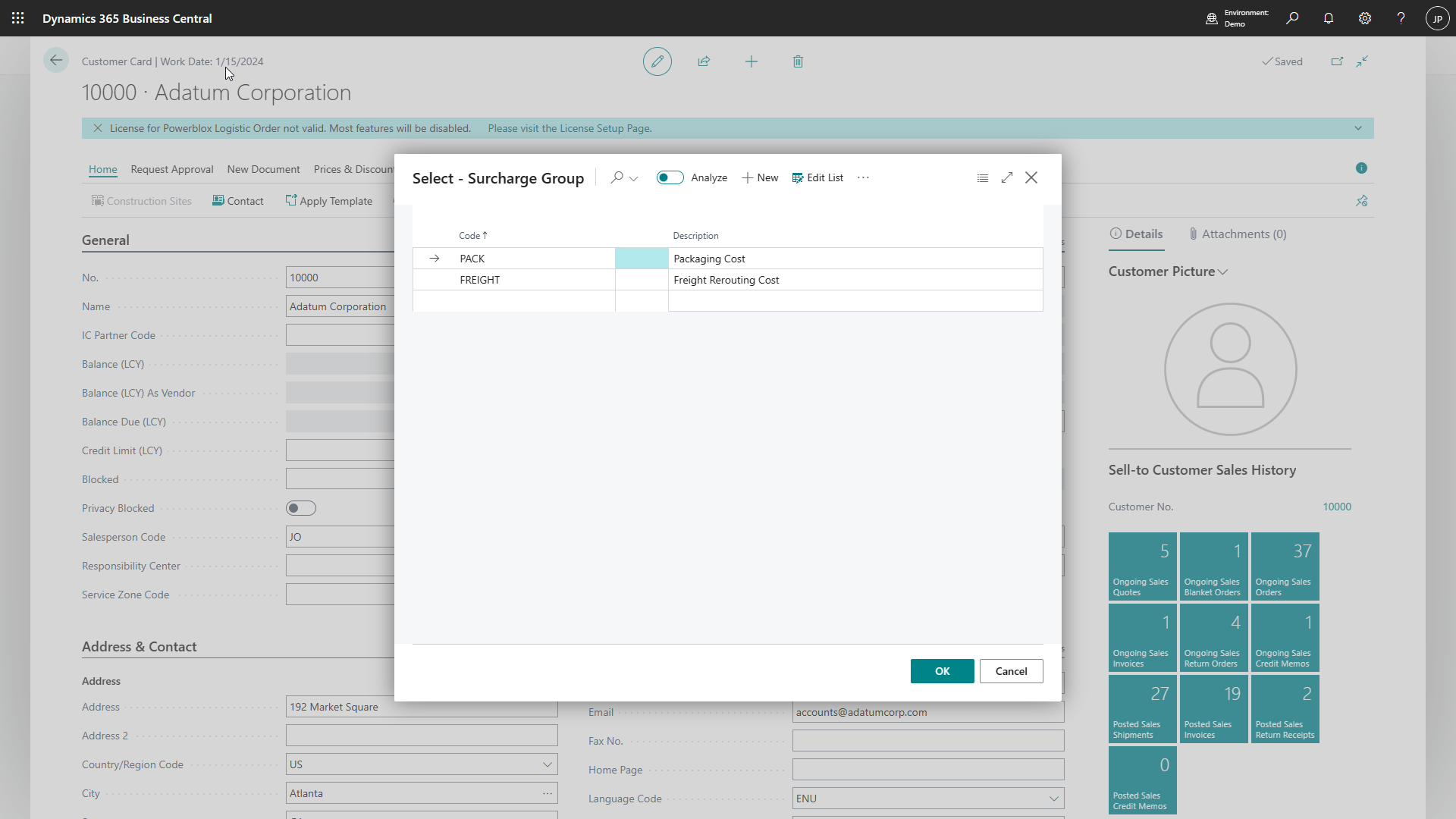Expand the license notification chevron

pos(1358,128)
